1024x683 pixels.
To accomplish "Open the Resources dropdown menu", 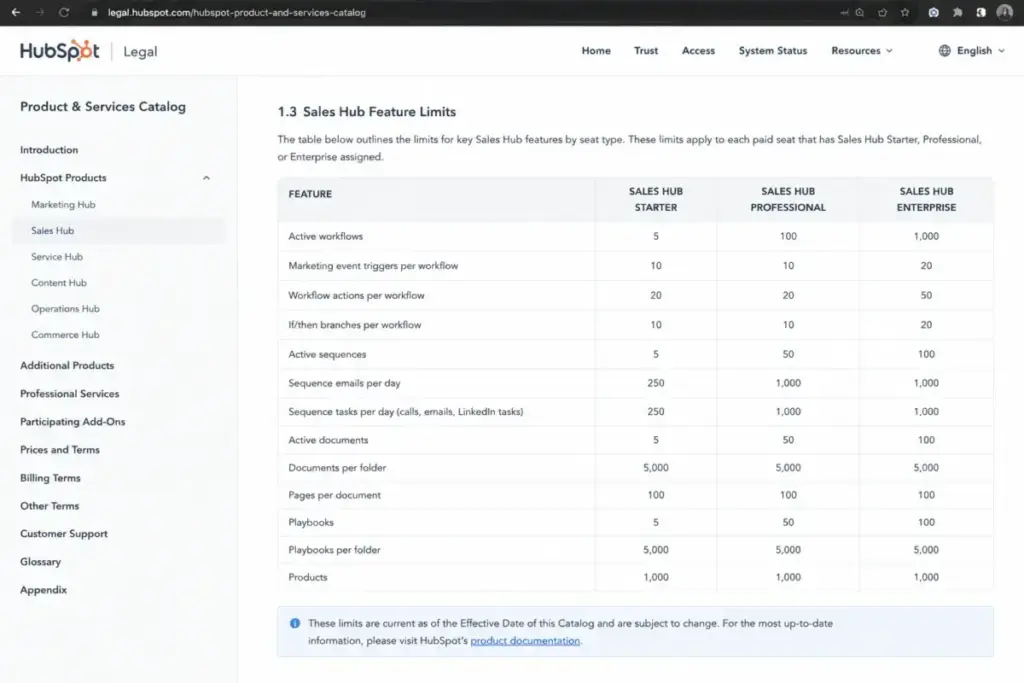I will tap(861, 50).
